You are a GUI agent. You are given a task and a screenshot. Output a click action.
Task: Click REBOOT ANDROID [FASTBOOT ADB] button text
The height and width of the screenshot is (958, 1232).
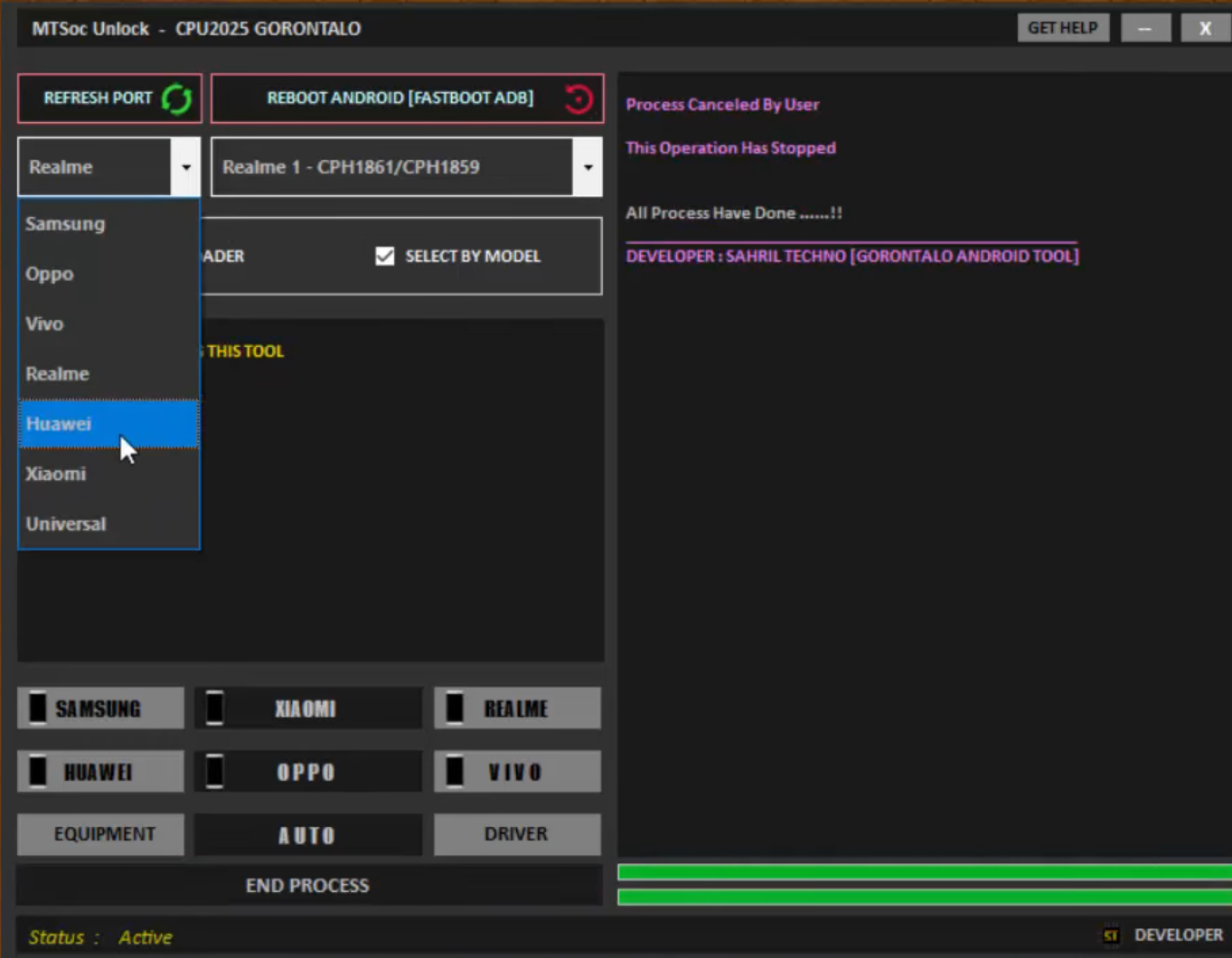(400, 98)
